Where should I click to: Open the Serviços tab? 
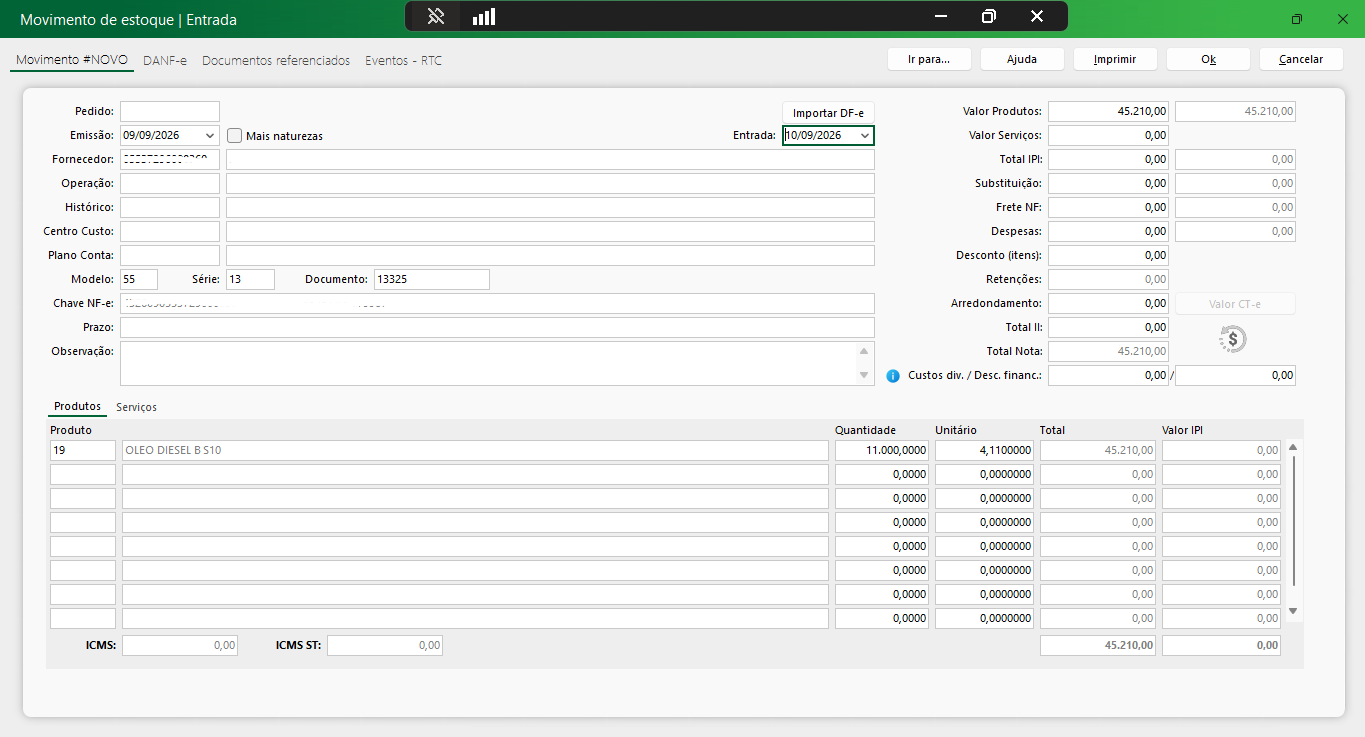(136, 407)
